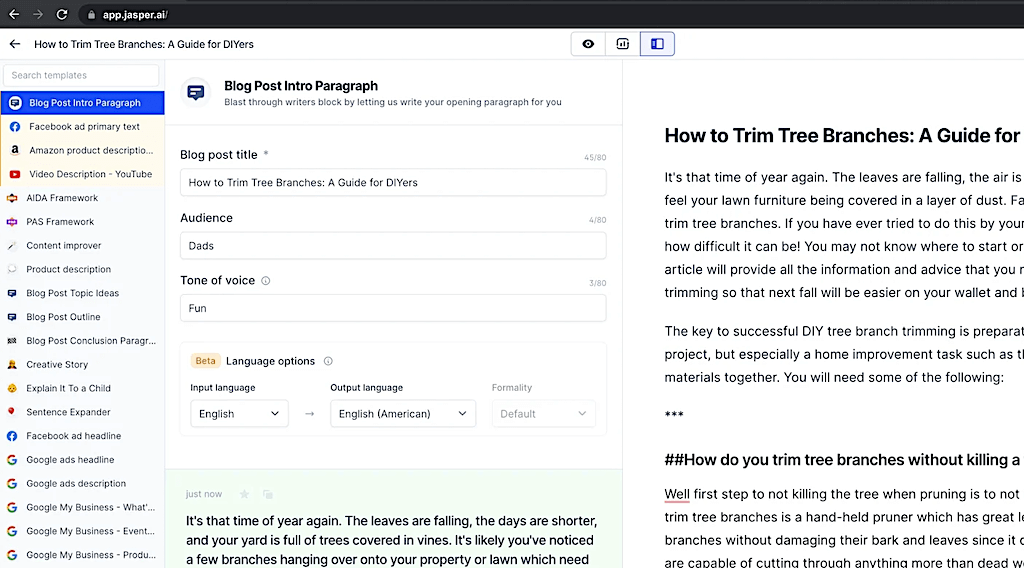The image size is (1024, 568).
Task: Reload the page with the browser refresh icon
Action: point(62,14)
